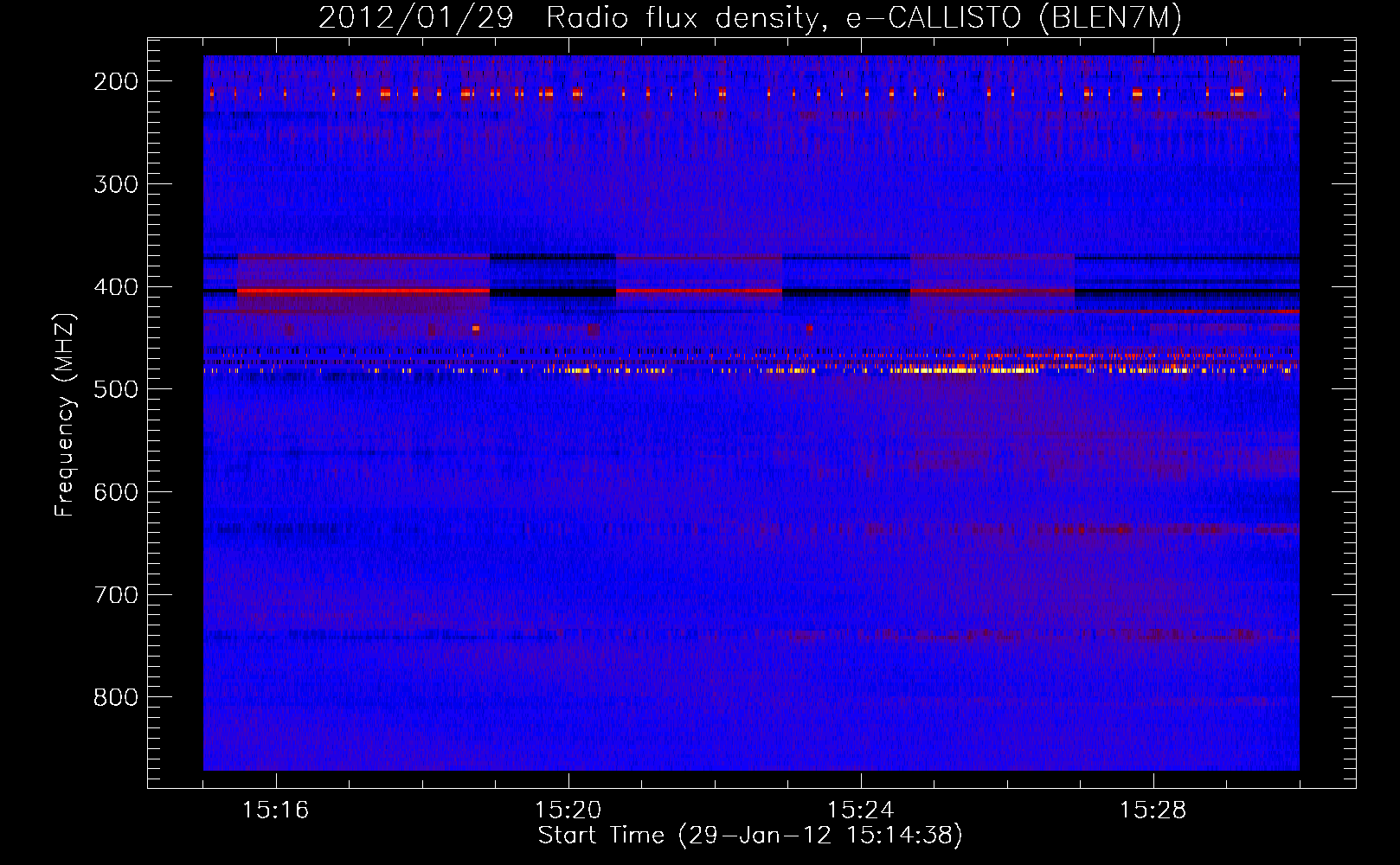Select the 800 frequency tick label
Screen dimensions: 1400x865
click(x=116, y=697)
